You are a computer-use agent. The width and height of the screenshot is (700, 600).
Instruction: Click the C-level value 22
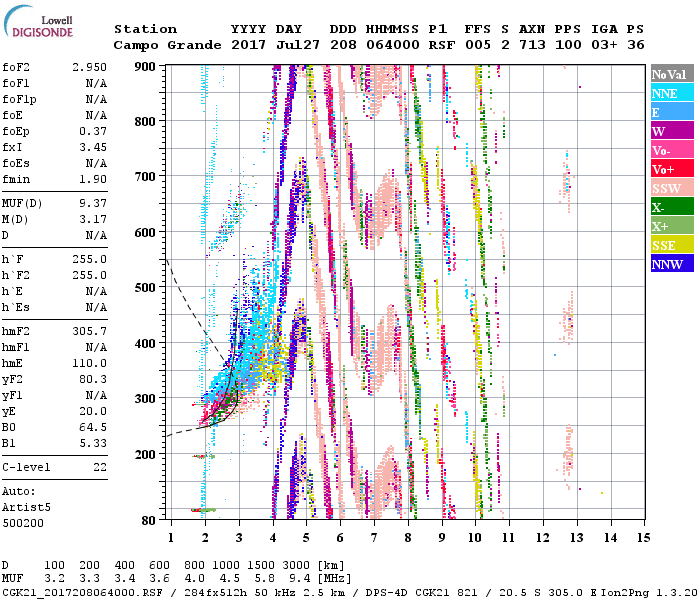click(x=100, y=467)
